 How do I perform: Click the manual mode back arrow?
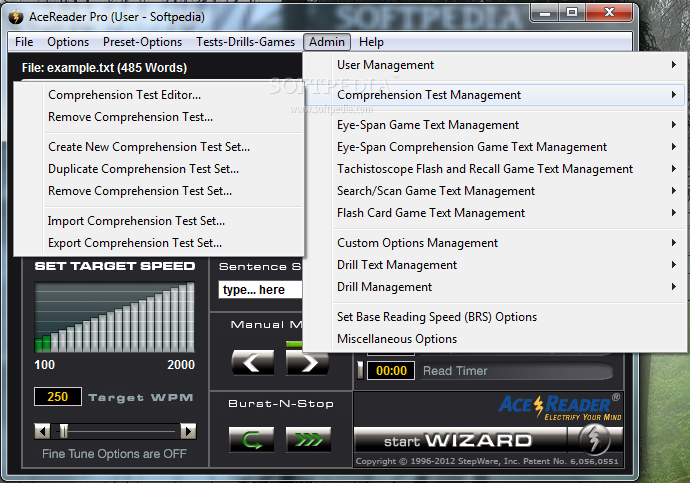(x=253, y=362)
